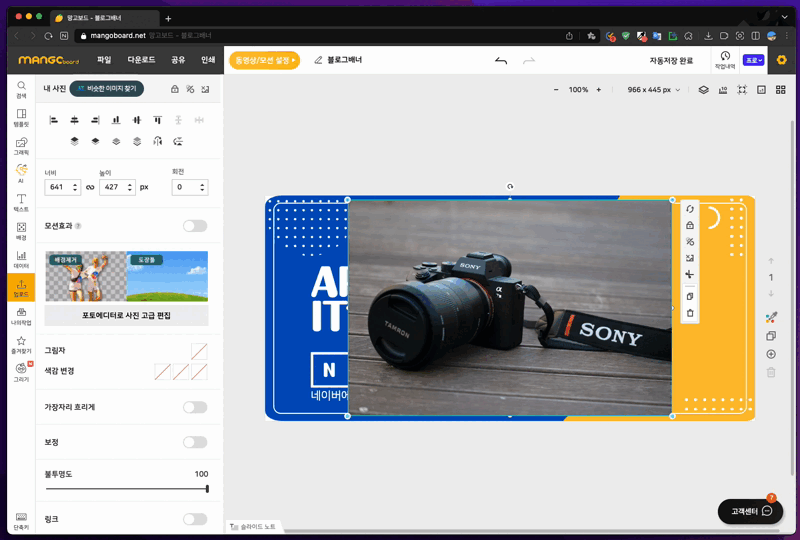This screenshot has height=540, width=800.
Task: Enable the 보정 correction switch
Action: [195, 442]
